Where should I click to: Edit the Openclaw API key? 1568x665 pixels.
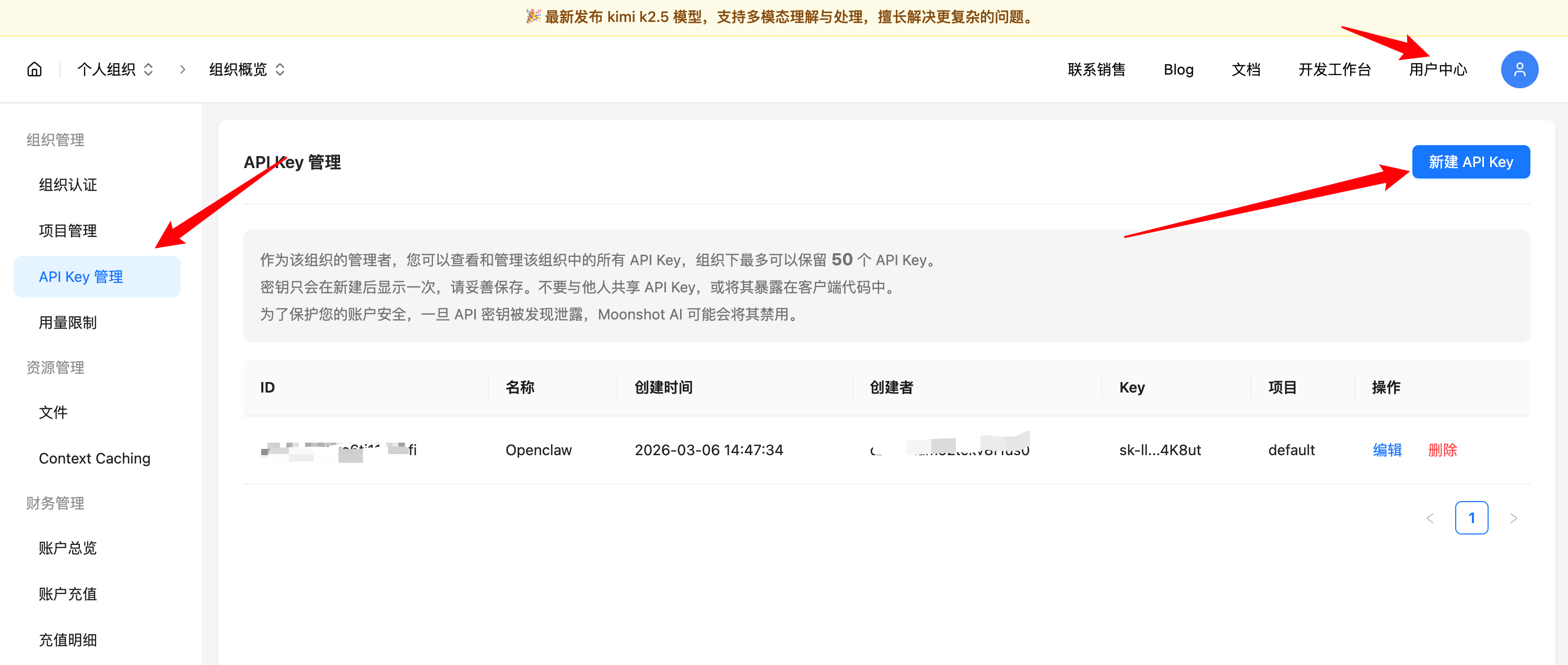[1387, 449]
